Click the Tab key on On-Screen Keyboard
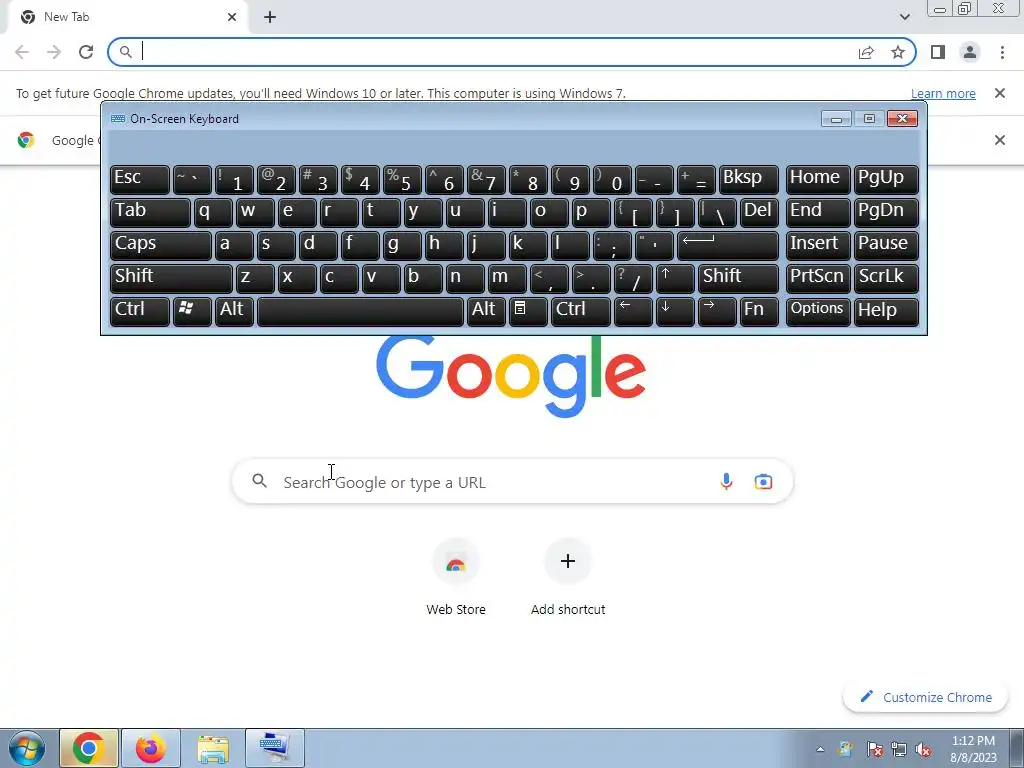Viewport: 1024px width, 768px height. pyautogui.click(x=150, y=212)
